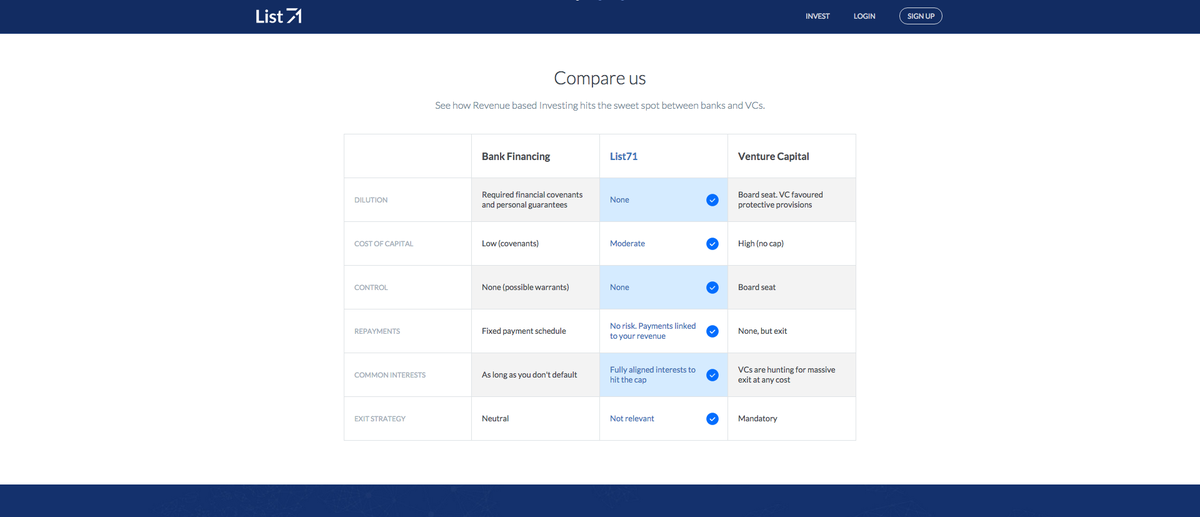Select 'Required financial covenants and personal guarantees' cell
The image size is (1200, 517).
[x=535, y=200]
